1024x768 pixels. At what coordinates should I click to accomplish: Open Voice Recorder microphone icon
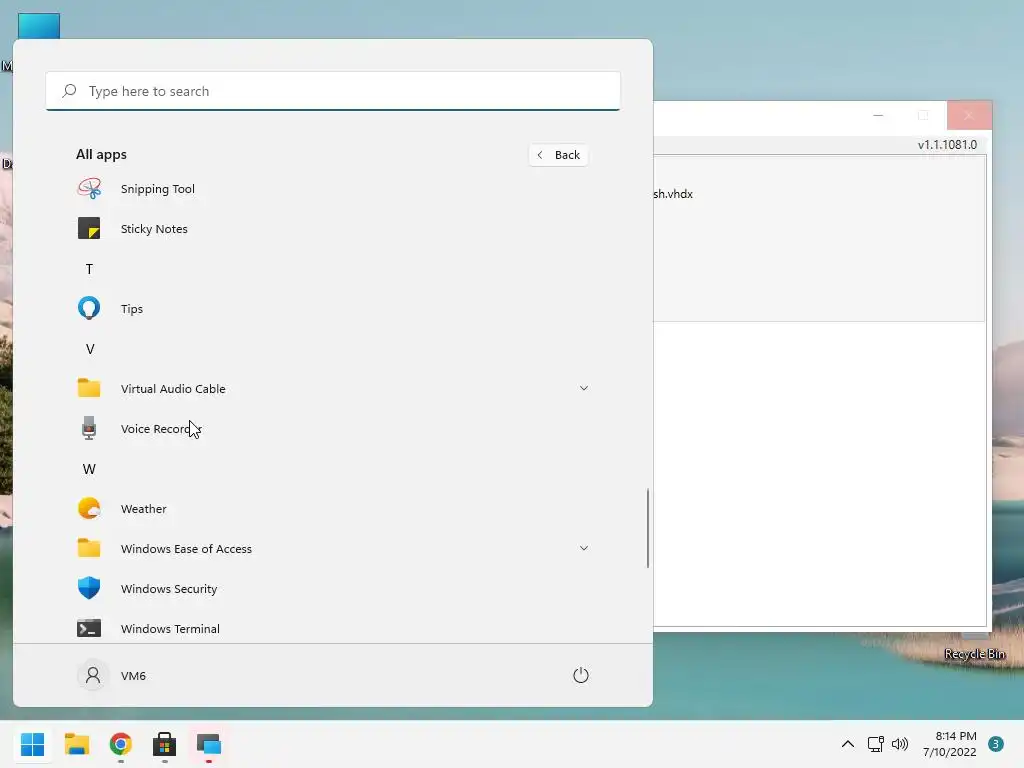(x=89, y=428)
